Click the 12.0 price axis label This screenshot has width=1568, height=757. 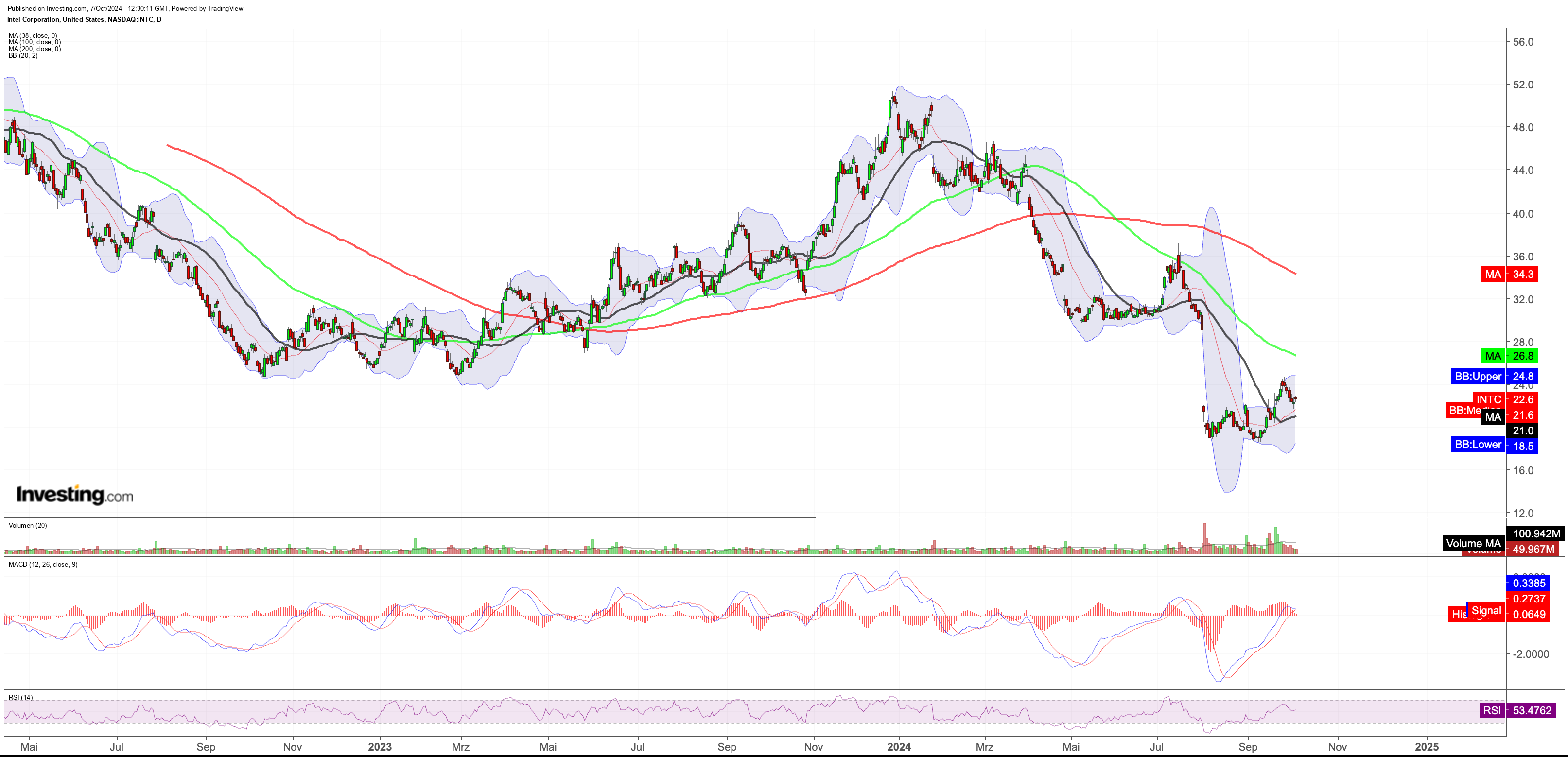pos(1523,513)
